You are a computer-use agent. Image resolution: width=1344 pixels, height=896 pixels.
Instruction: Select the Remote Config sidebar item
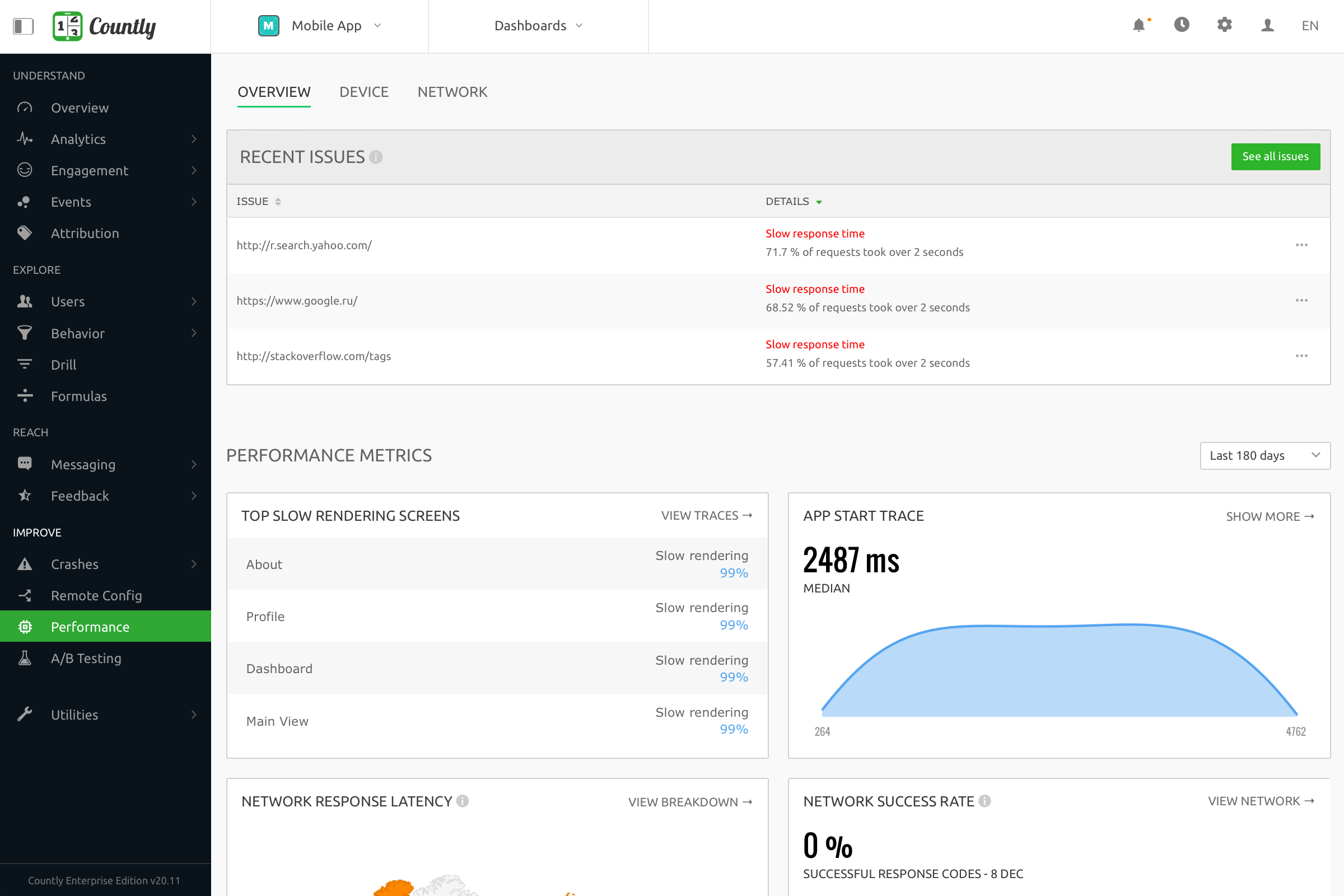click(x=96, y=595)
